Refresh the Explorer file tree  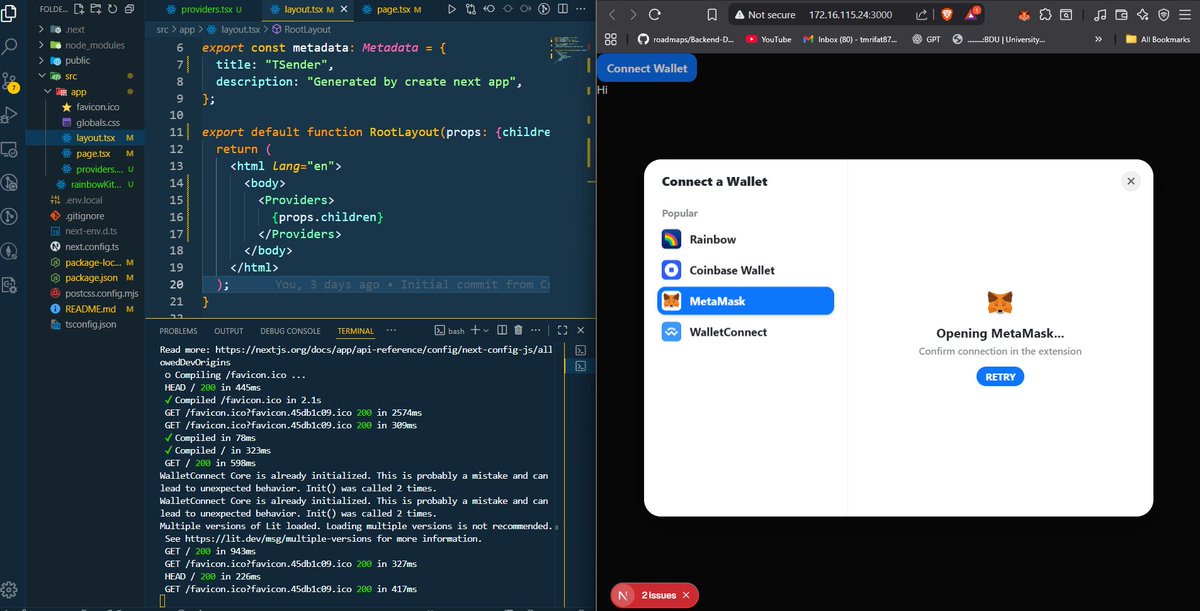[x=112, y=9]
